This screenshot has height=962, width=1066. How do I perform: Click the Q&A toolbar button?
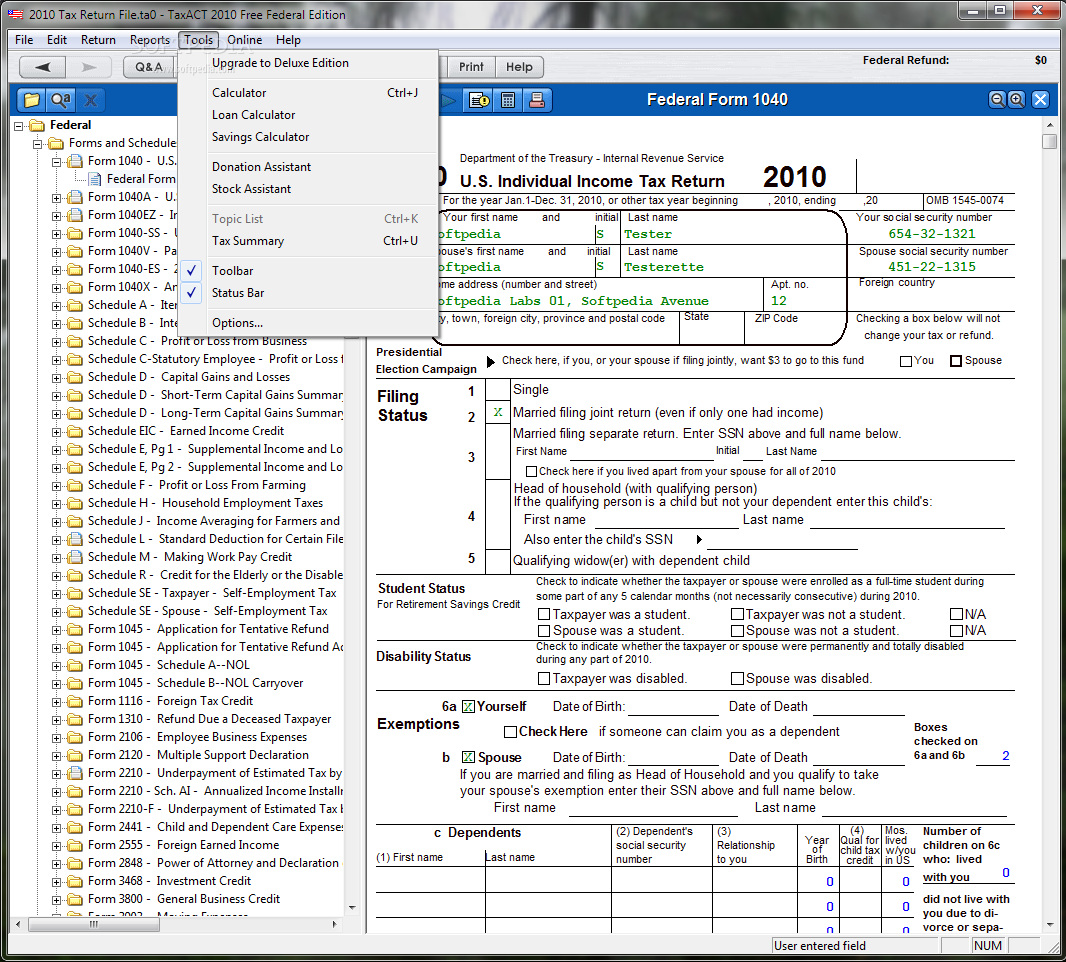(x=150, y=67)
